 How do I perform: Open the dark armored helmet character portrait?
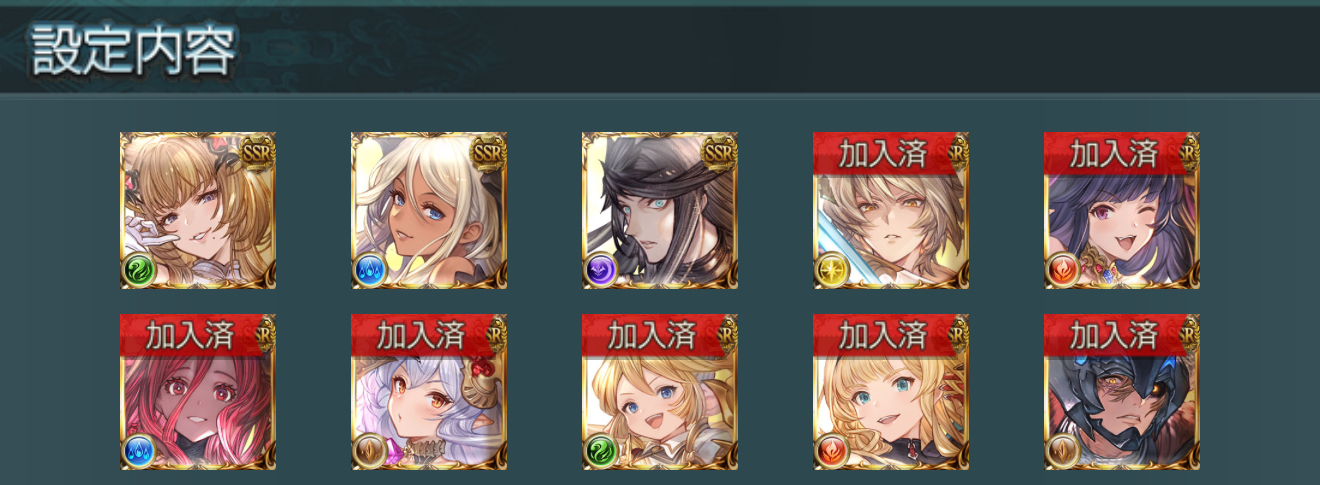(x=1122, y=392)
